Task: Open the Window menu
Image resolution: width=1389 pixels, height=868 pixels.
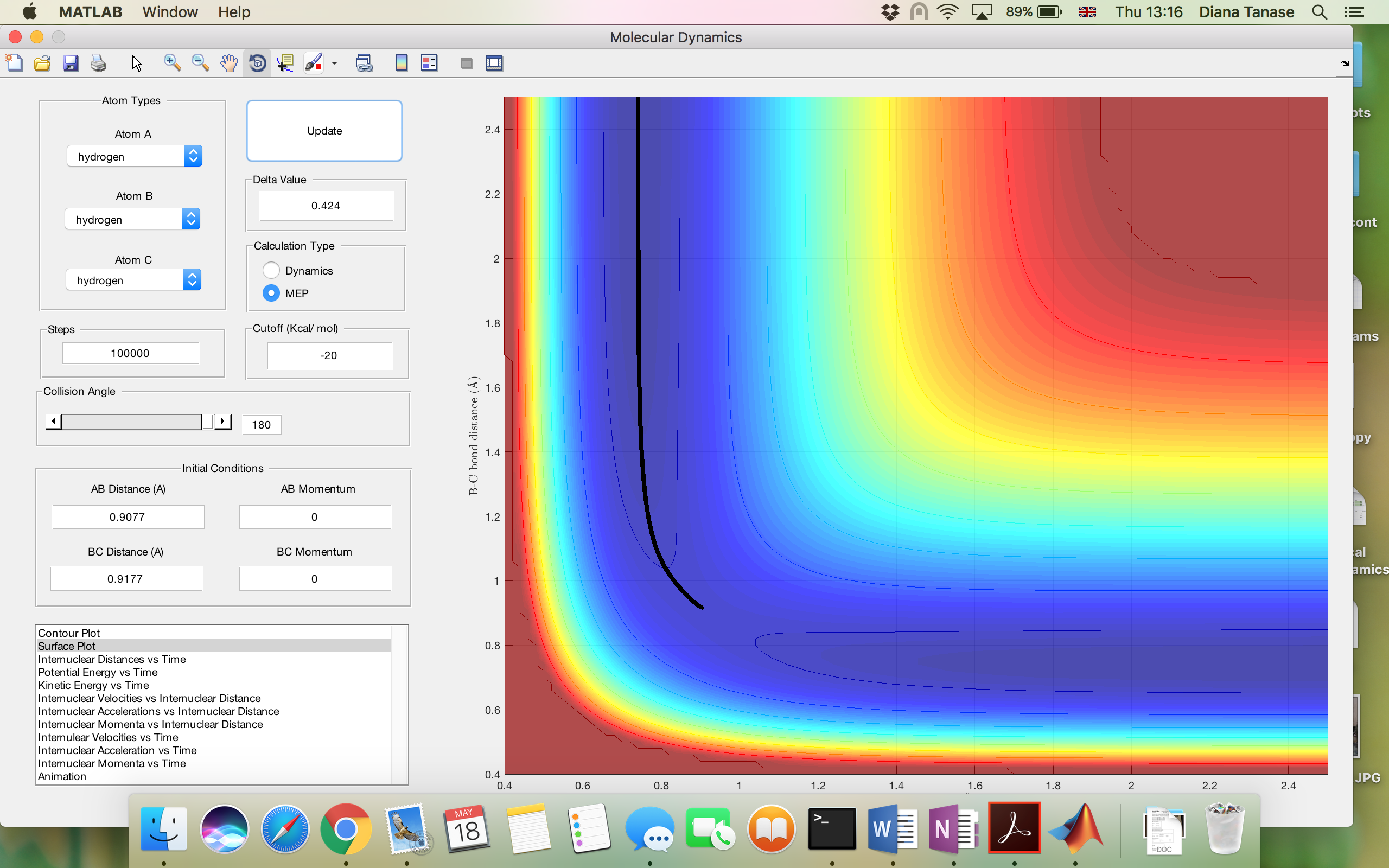Action: click(170, 12)
